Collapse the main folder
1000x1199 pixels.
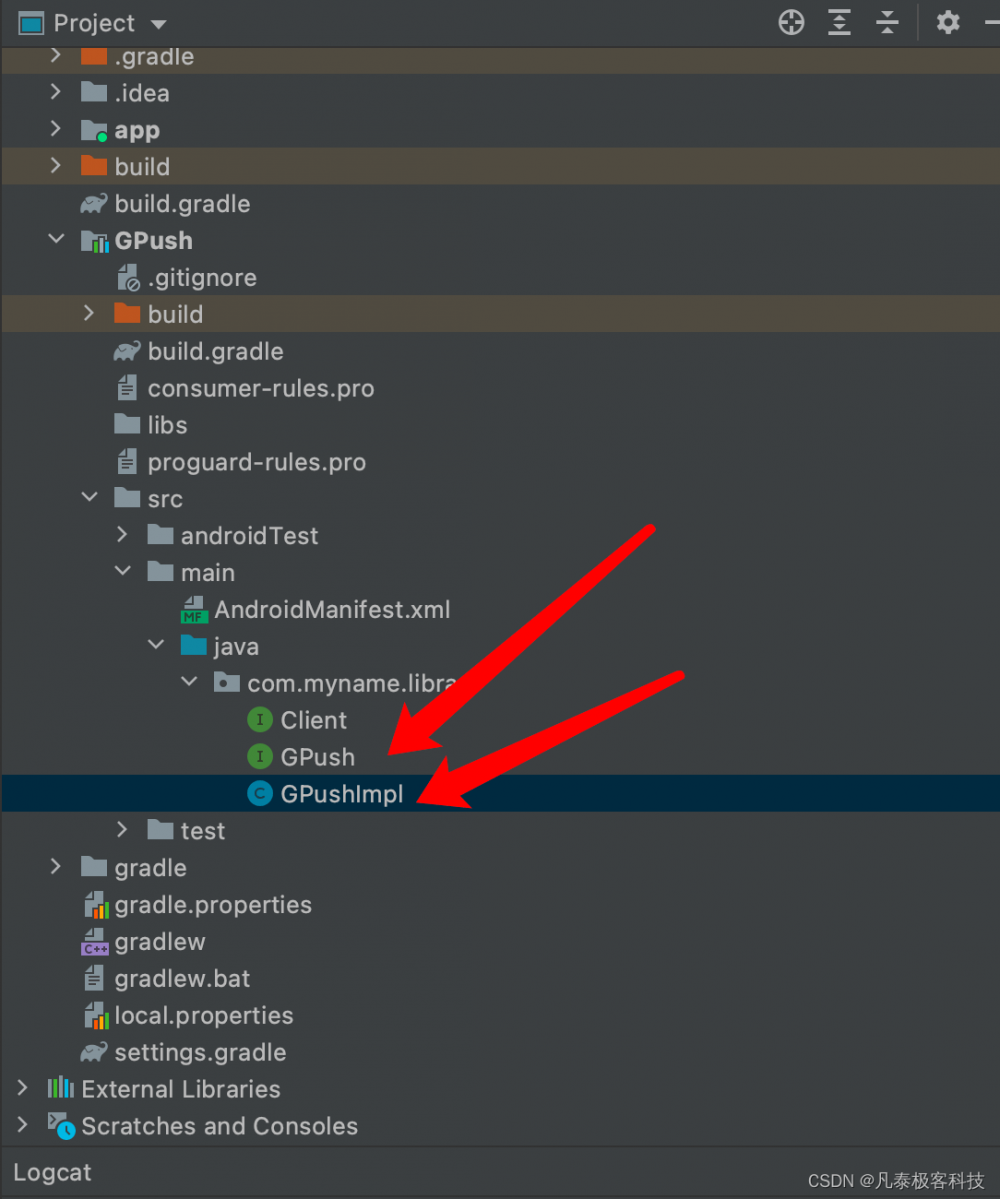pos(122,570)
